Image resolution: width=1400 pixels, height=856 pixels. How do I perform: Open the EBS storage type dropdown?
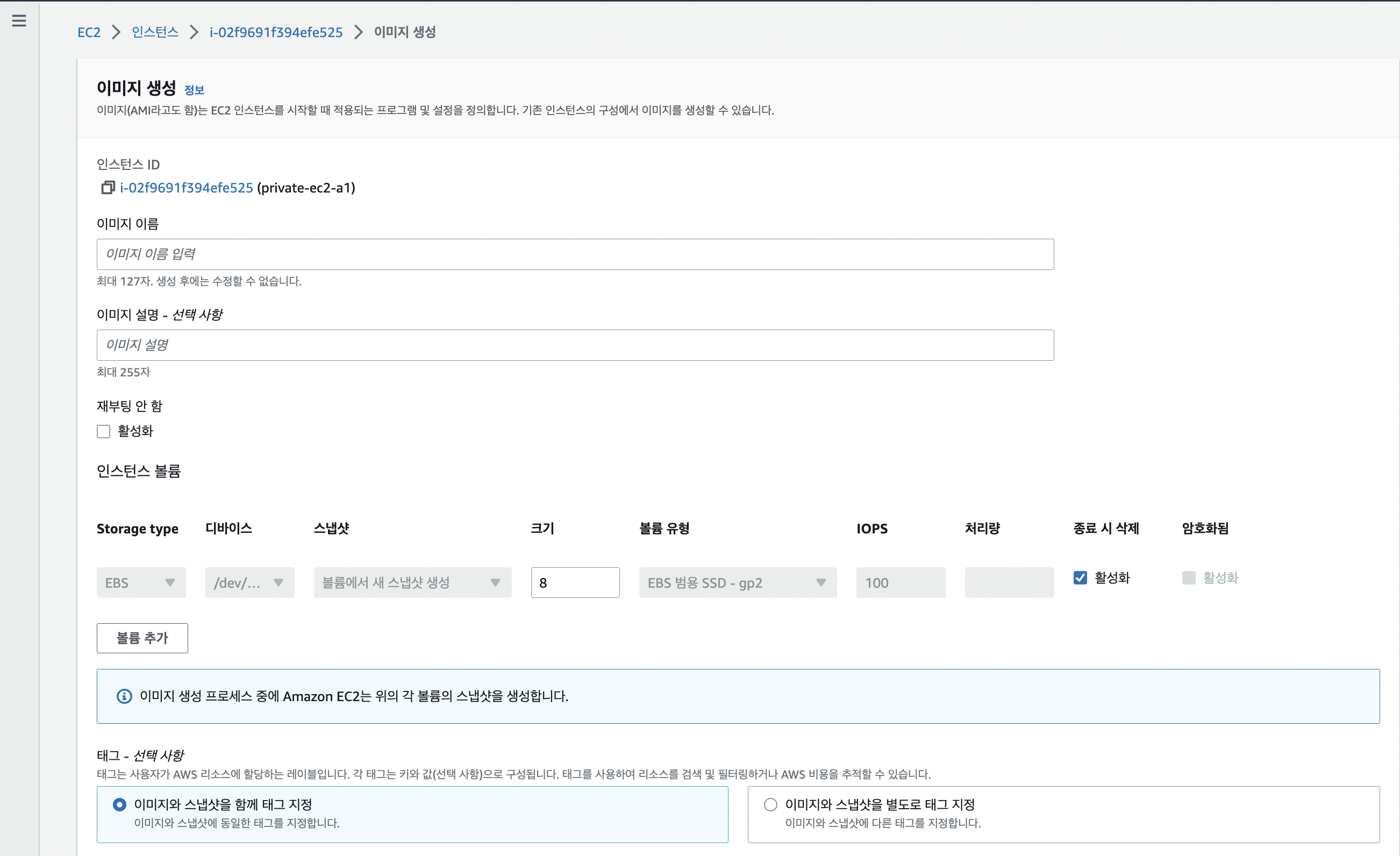141,583
